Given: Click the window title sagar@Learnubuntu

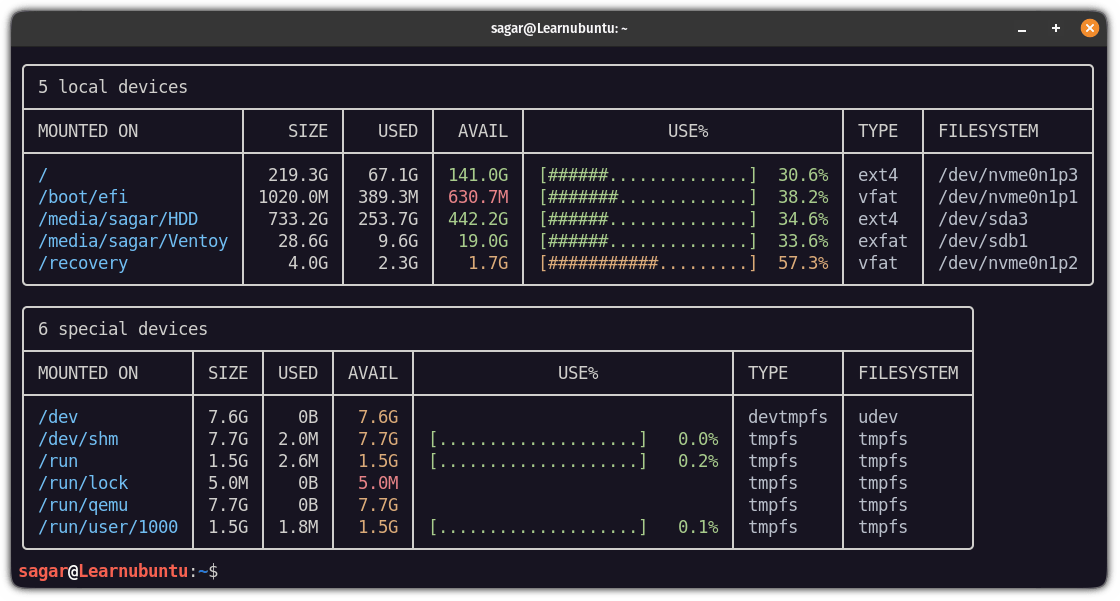Looking at the screenshot, I should tap(559, 28).
